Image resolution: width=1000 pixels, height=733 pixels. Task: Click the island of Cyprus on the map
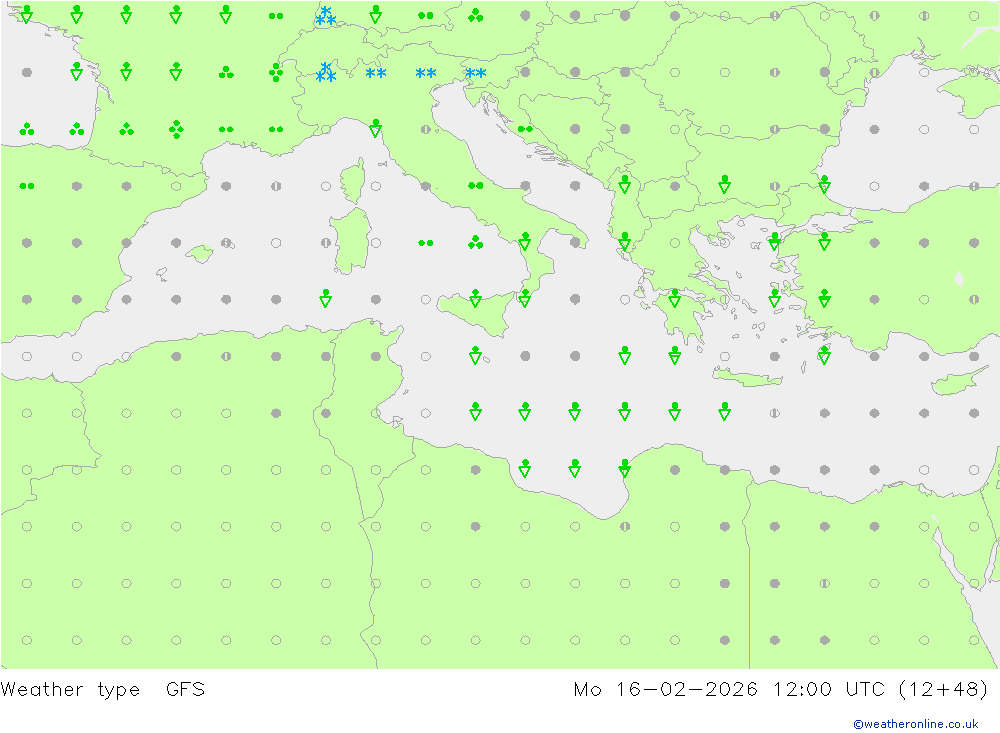[x=959, y=381]
